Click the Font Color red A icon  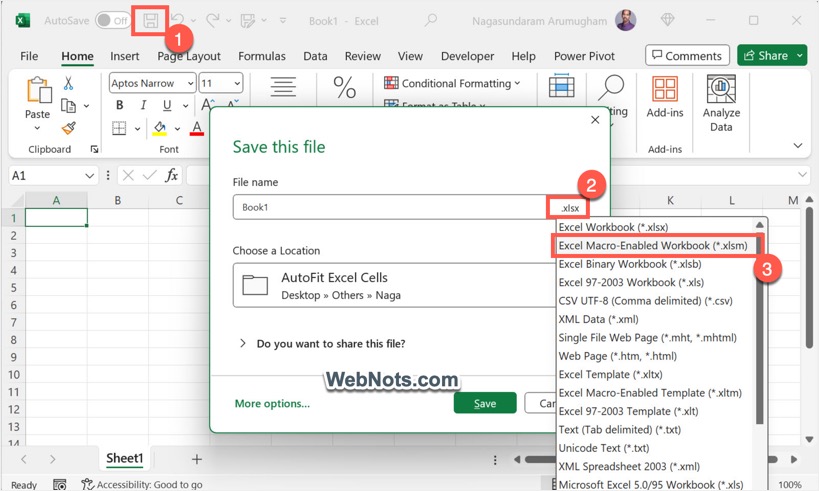click(196, 128)
